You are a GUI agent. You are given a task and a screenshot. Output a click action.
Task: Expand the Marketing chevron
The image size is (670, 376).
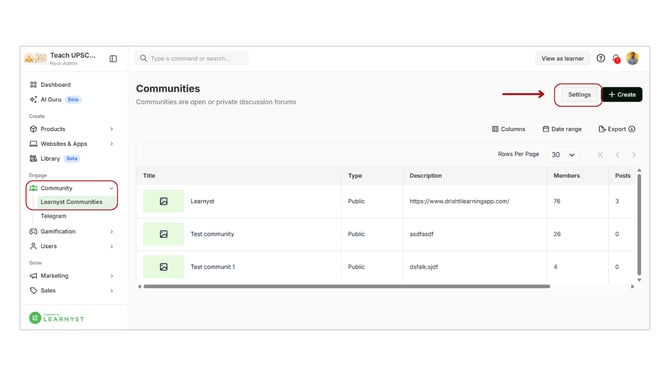click(x=112, y=276)
